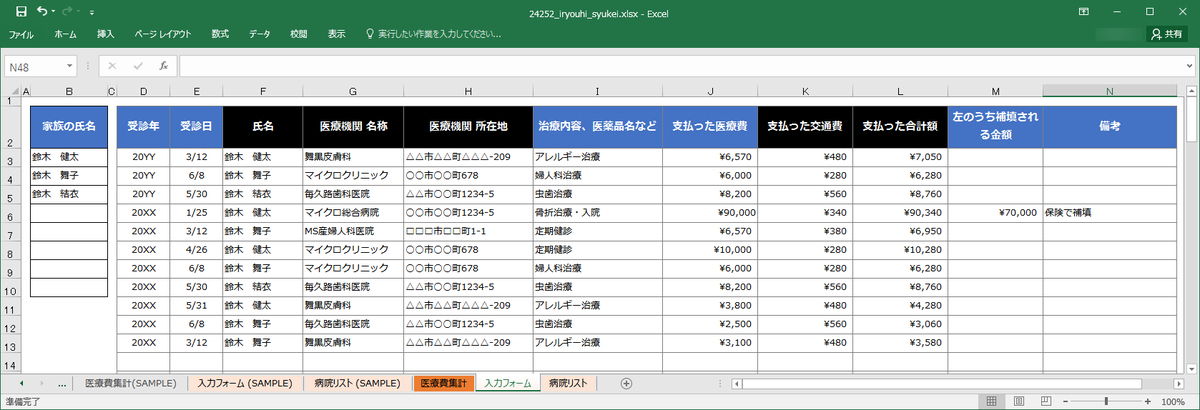Viewport: 1200px width, 410px height.
Task: Open Customize Quick Access Toolbar dropdown
Action: pos(92,12)
